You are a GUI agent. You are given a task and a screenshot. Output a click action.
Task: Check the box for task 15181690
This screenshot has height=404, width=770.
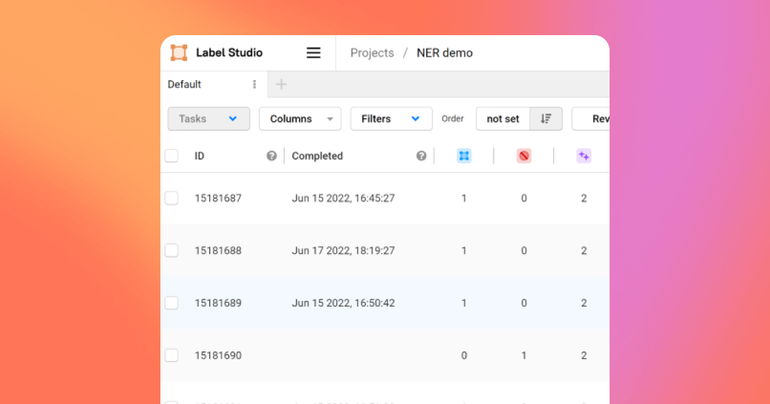(x=171, y=355)
